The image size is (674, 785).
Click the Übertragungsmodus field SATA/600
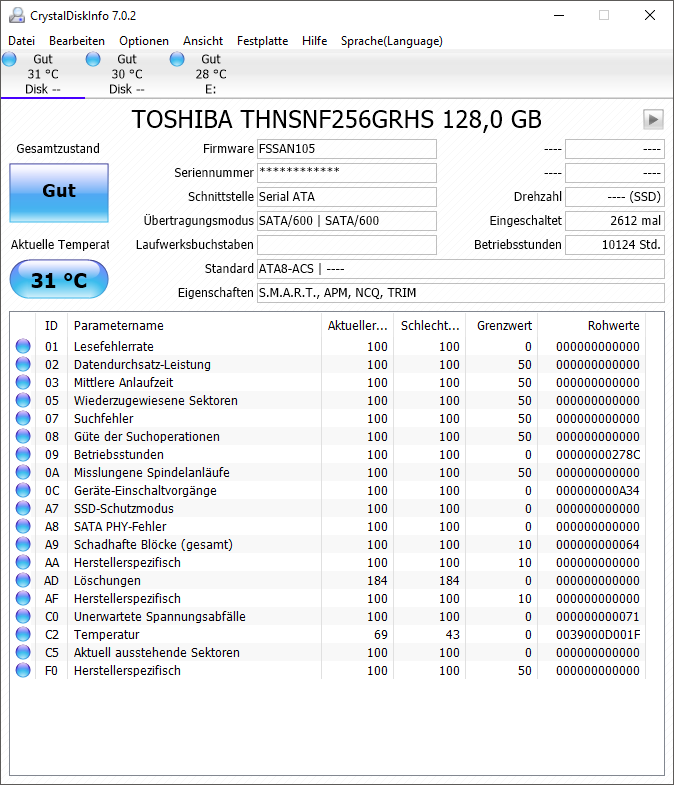347,221
